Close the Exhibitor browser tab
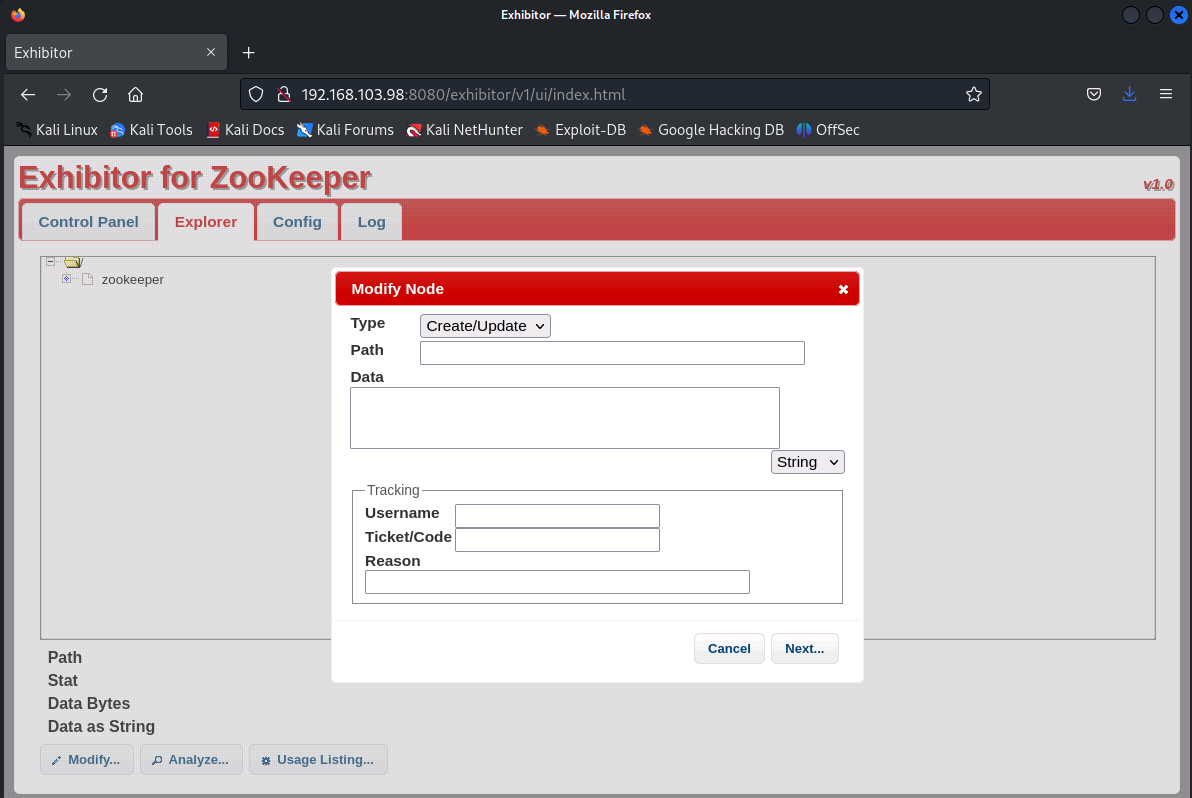Image resolution: width=1192 pixels, height=798 pixels. [211, 52]
